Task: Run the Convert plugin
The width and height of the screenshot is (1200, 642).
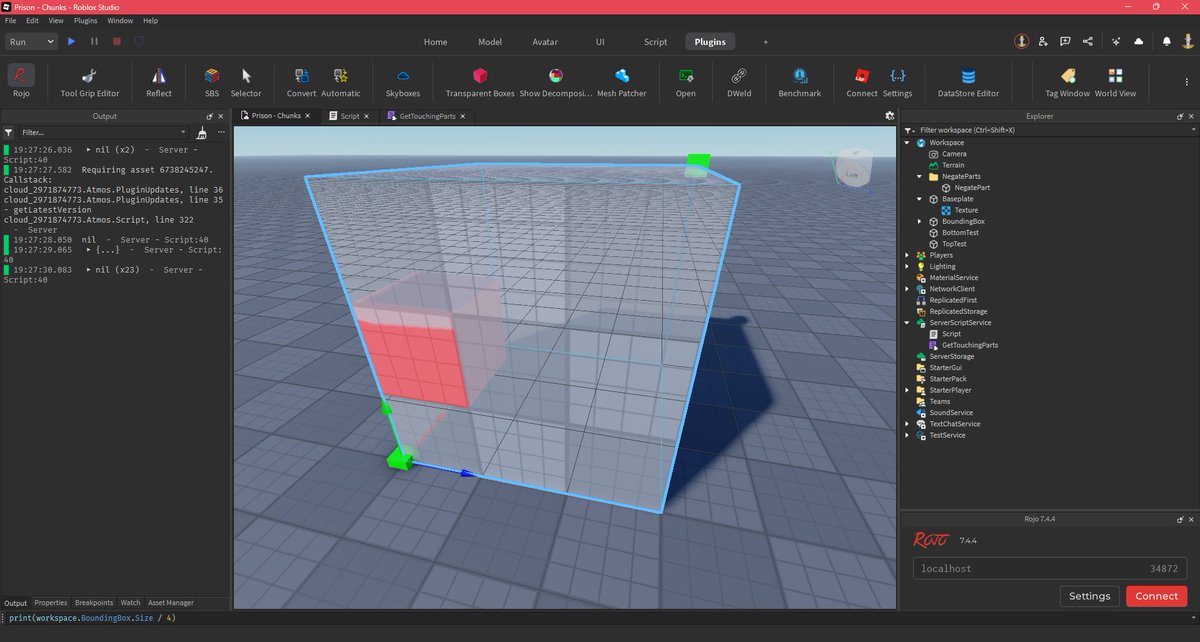Action: point(301,81)
